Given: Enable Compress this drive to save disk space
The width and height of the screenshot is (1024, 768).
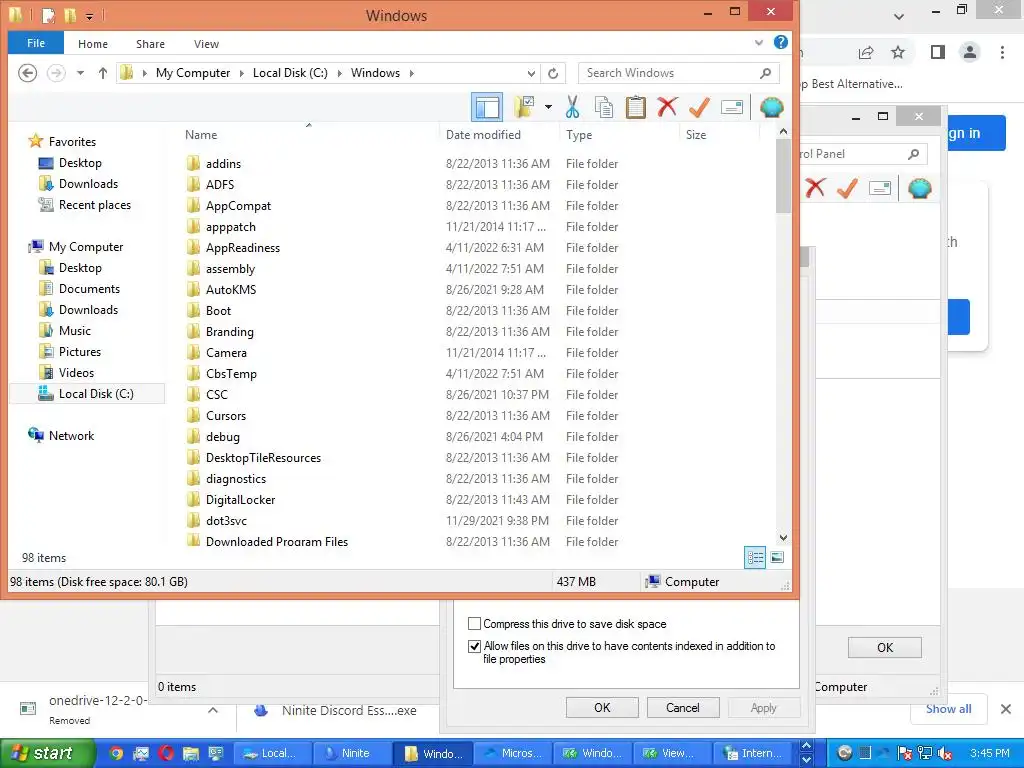Looking at the screenshot, I should (475, 624).
